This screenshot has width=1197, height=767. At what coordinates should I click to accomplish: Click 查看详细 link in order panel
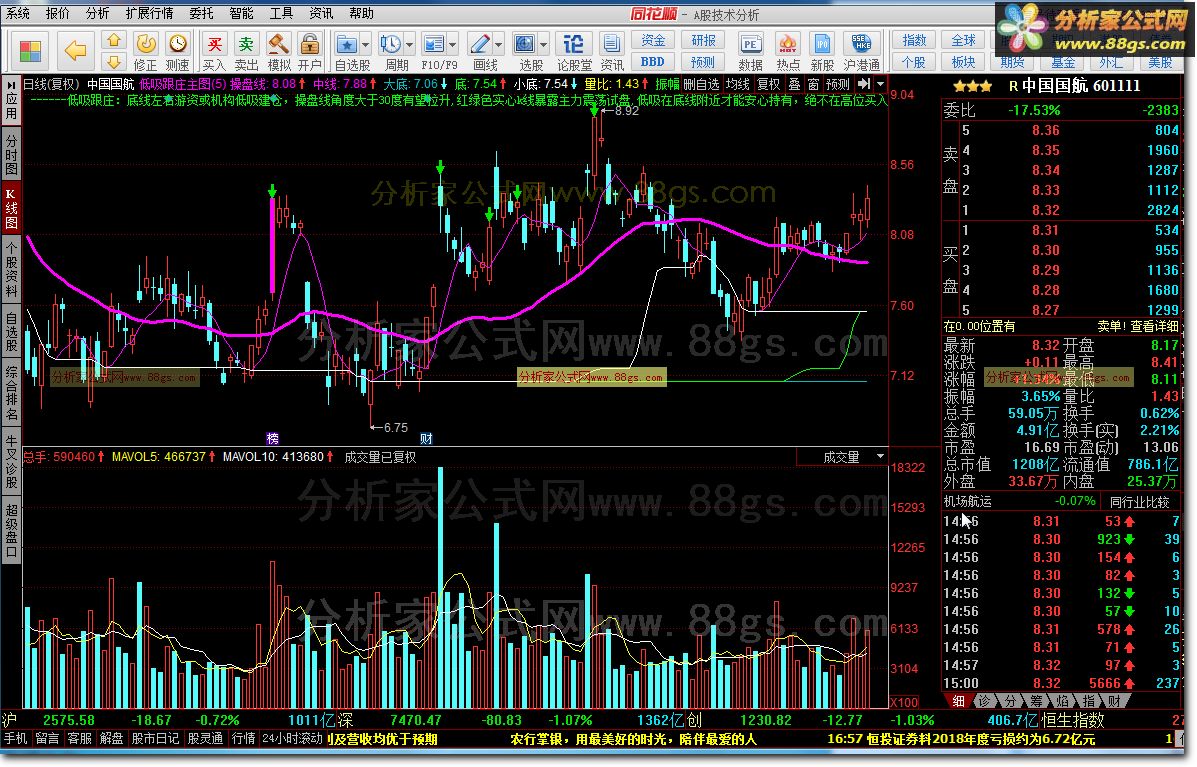[1154, 326]
